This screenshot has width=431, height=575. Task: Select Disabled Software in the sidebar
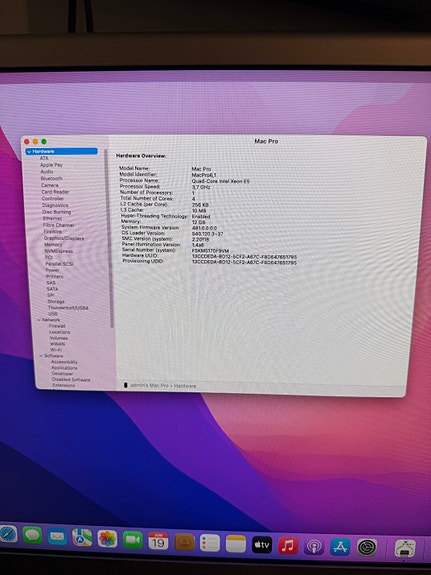(71, 380)
